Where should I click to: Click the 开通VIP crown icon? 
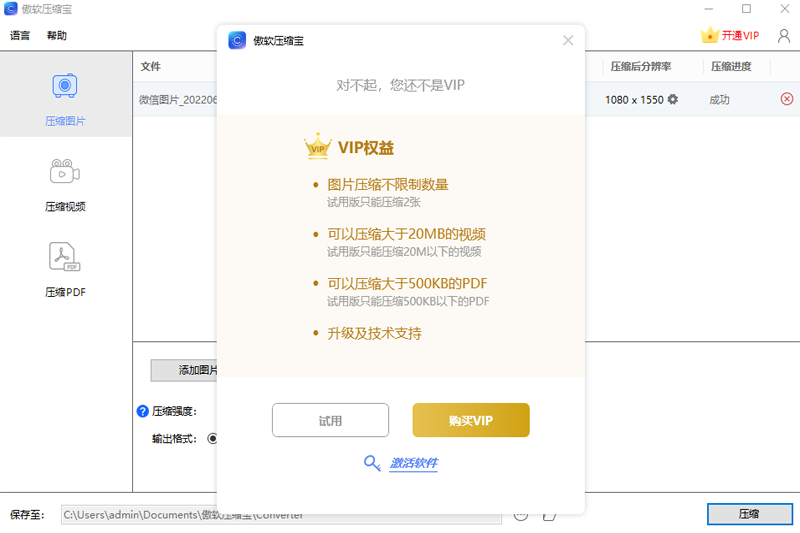(x=710, y=36)
